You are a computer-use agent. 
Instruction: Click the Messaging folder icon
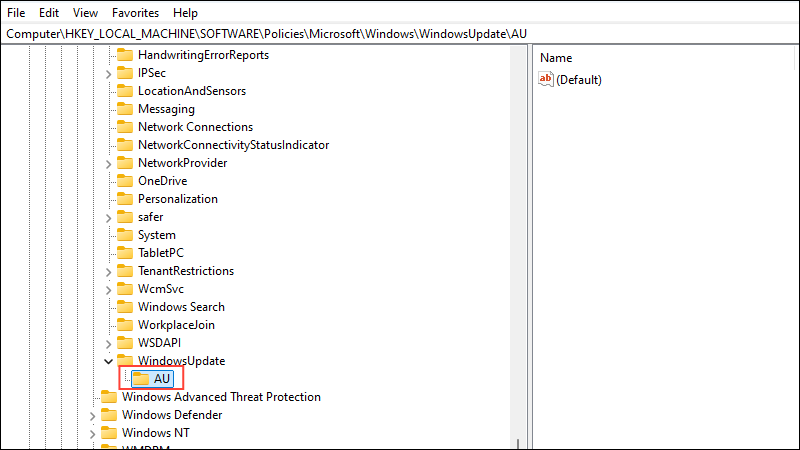pos(125,109)
